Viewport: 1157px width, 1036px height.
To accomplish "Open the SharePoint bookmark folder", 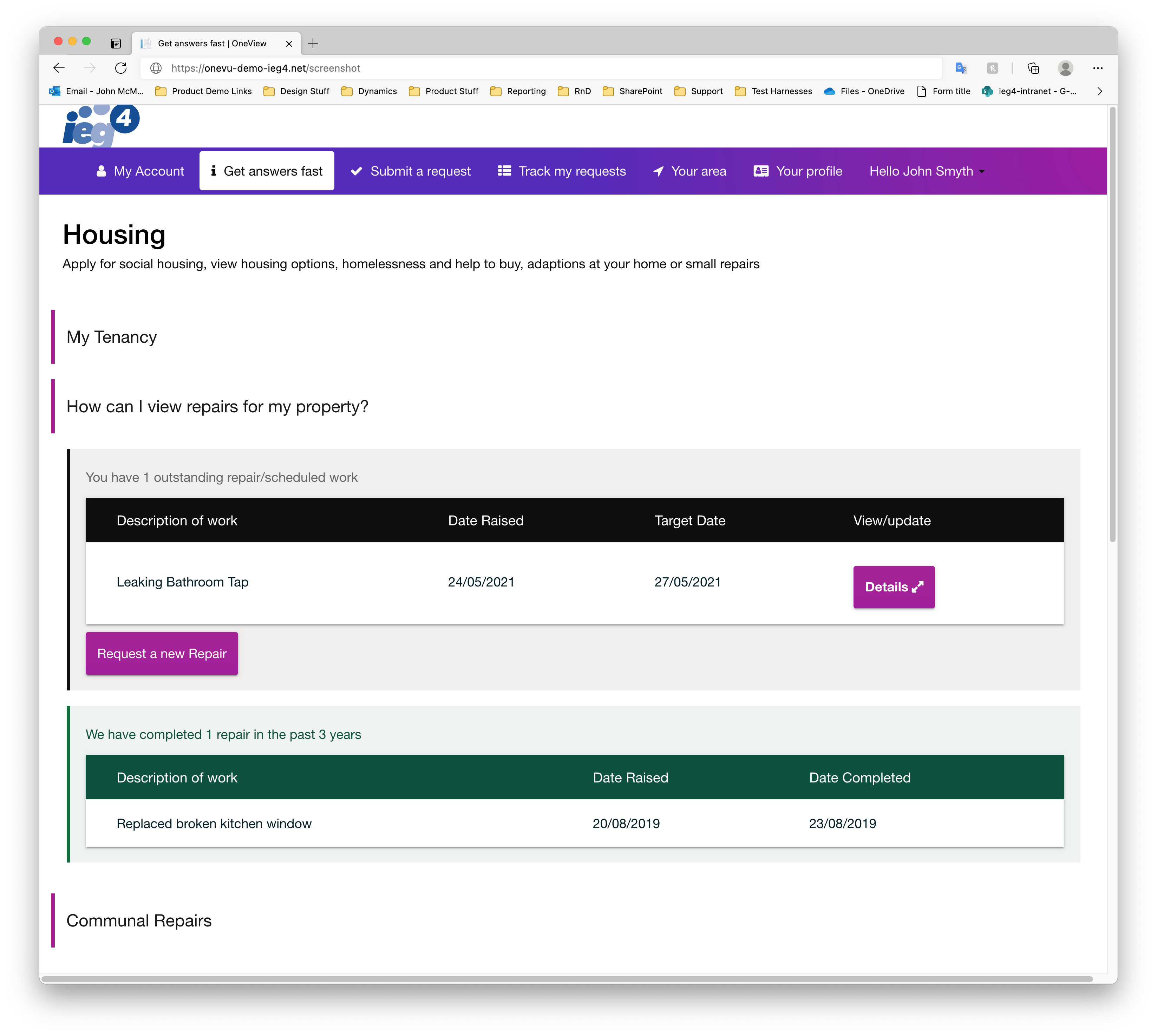I will tap(633, 91).
